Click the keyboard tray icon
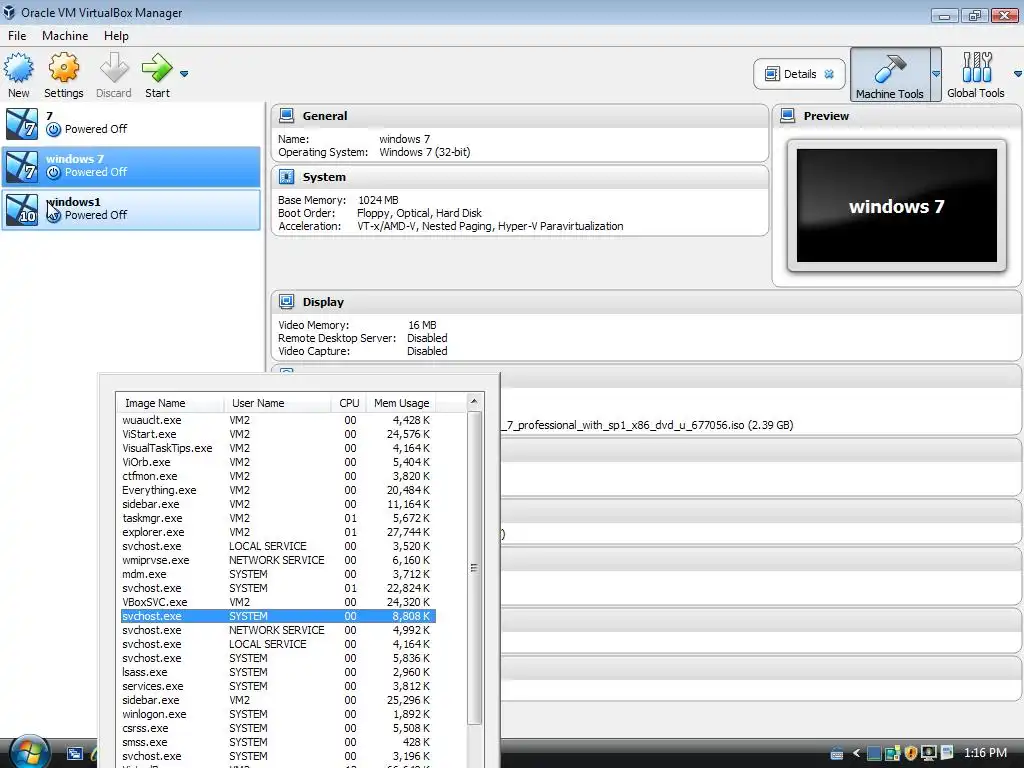 837,754
